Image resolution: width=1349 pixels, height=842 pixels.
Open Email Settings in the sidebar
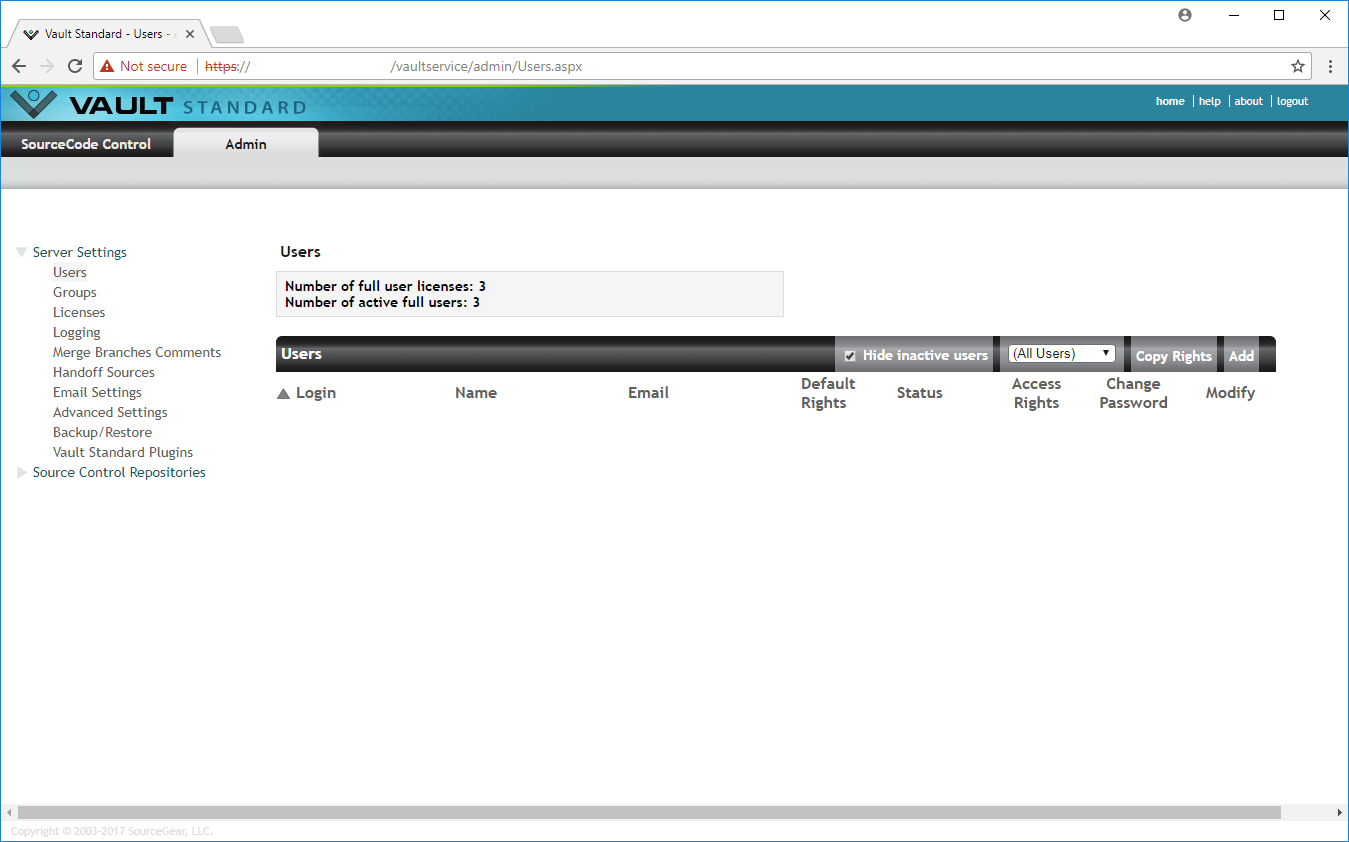point(97,392)
